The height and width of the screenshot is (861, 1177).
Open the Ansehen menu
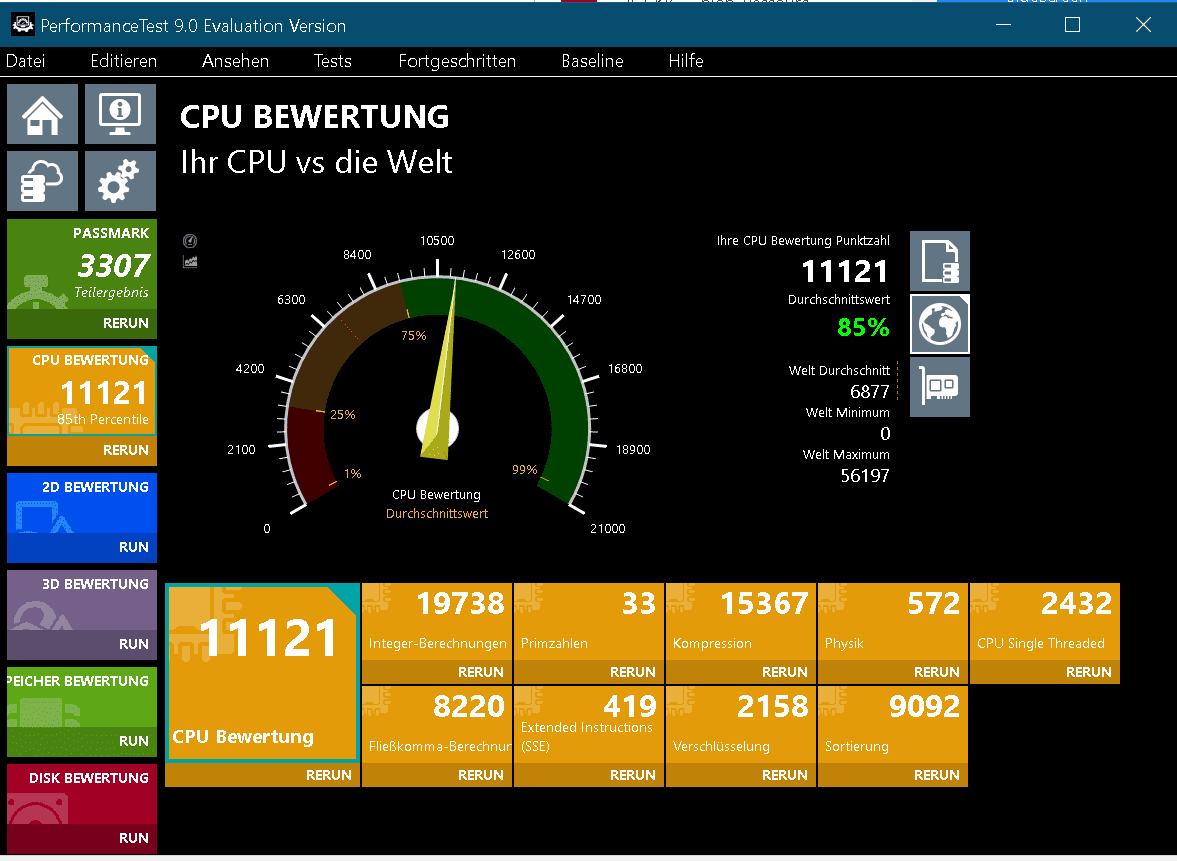[x=235, y=61]
